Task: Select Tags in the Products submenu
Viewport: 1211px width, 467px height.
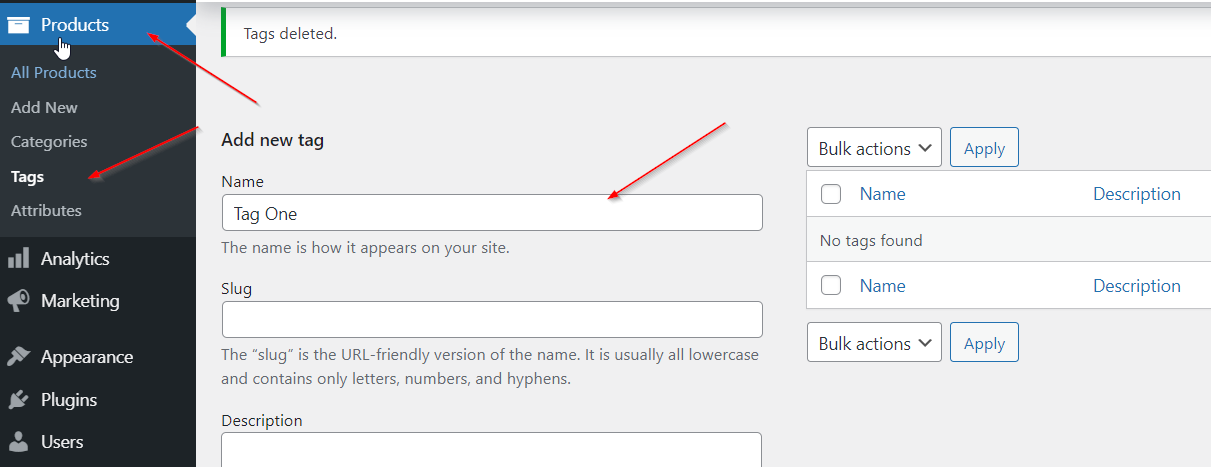Action: pyautogui.click(x=28, y=176)
